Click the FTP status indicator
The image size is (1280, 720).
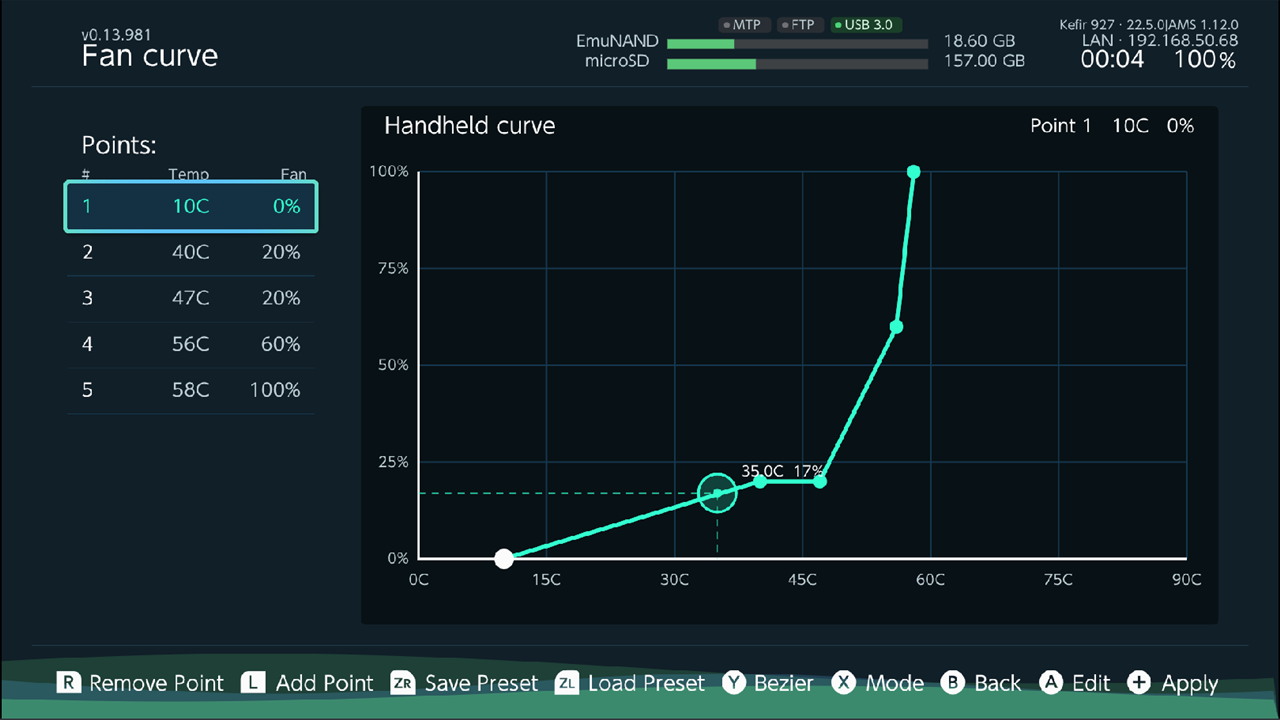click(x=799, y=24)
